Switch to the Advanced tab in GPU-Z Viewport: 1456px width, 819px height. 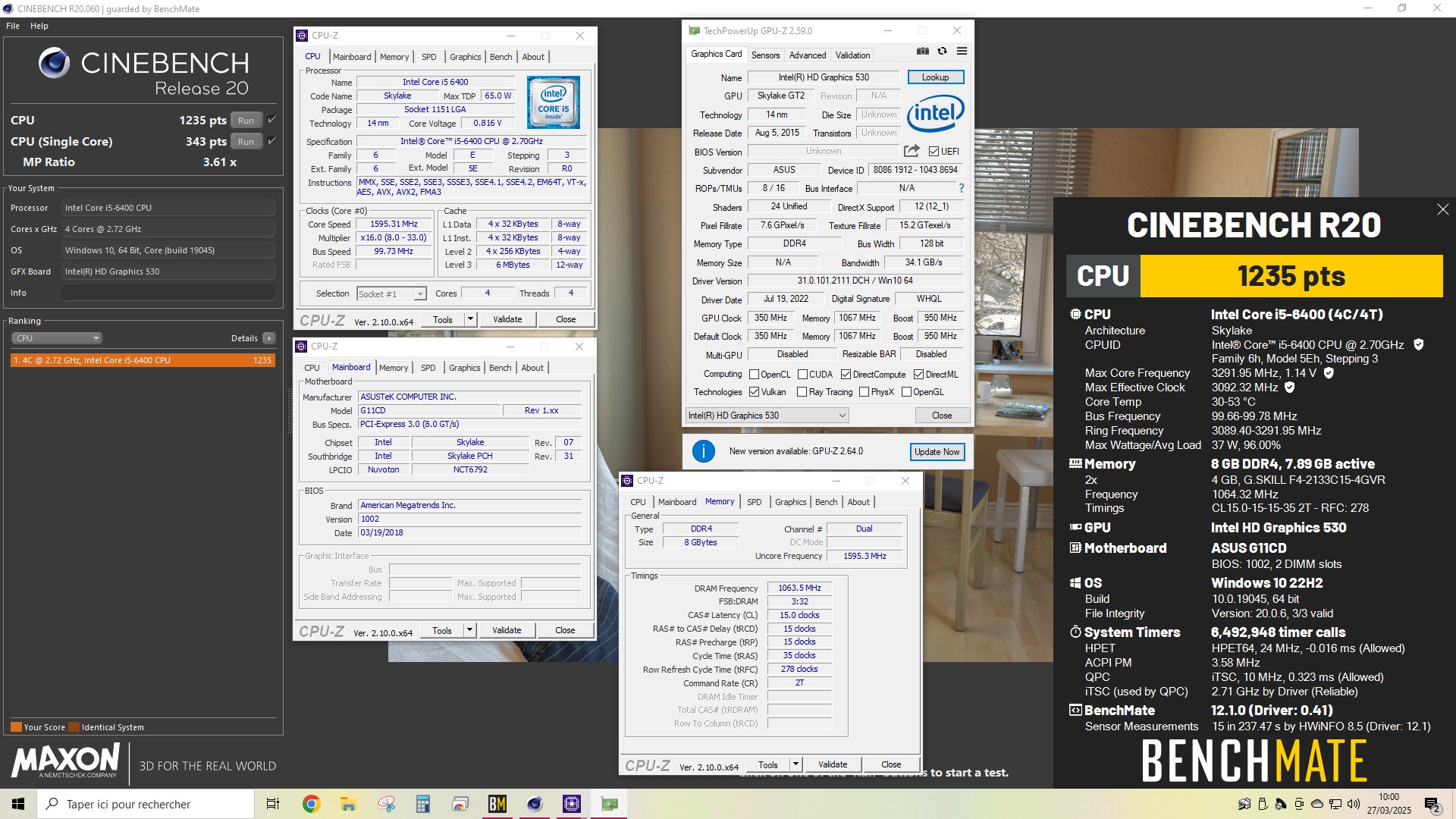coord(808,55)
